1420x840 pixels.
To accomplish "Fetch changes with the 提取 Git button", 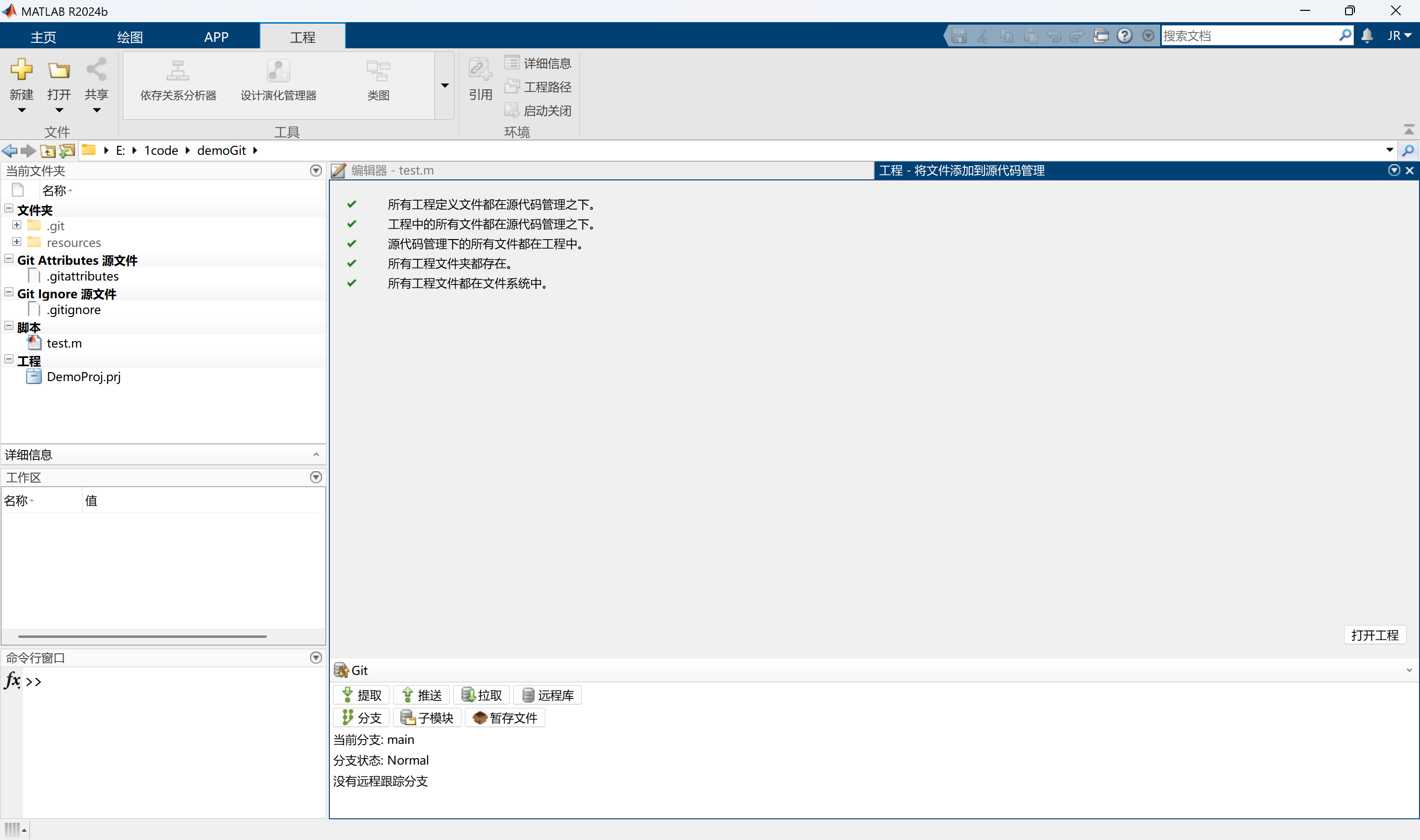I will coord(360,695).
